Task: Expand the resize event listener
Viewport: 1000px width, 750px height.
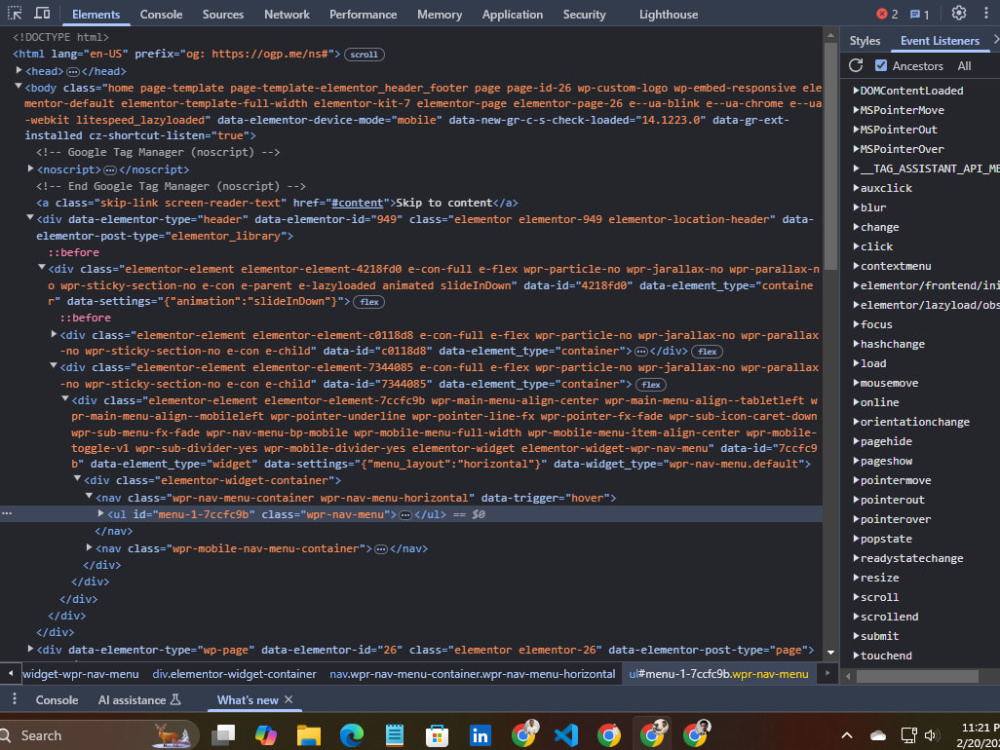Action: click(856, 578)
